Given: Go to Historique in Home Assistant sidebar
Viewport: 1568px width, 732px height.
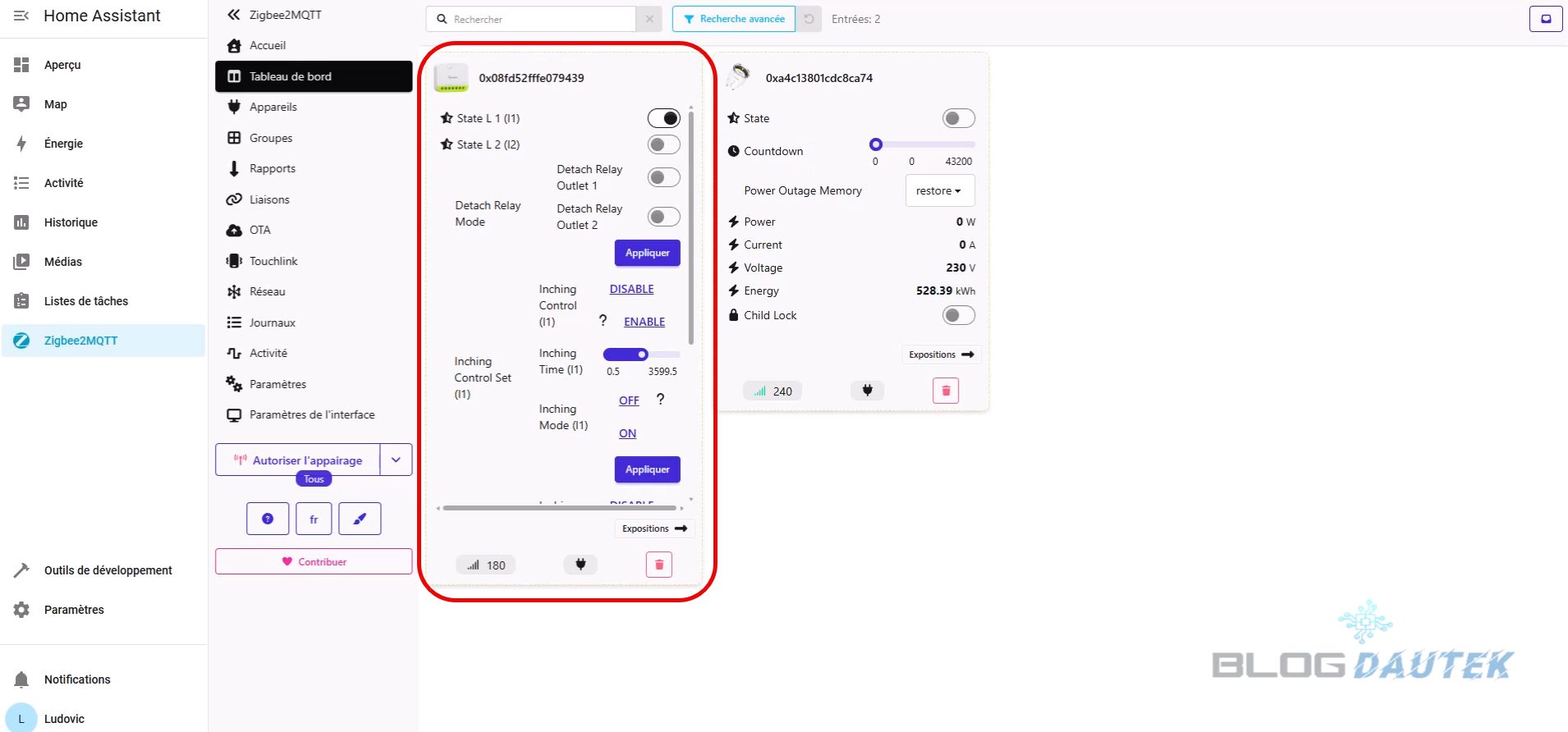Looking at the screenshot, I should point(71,222).
